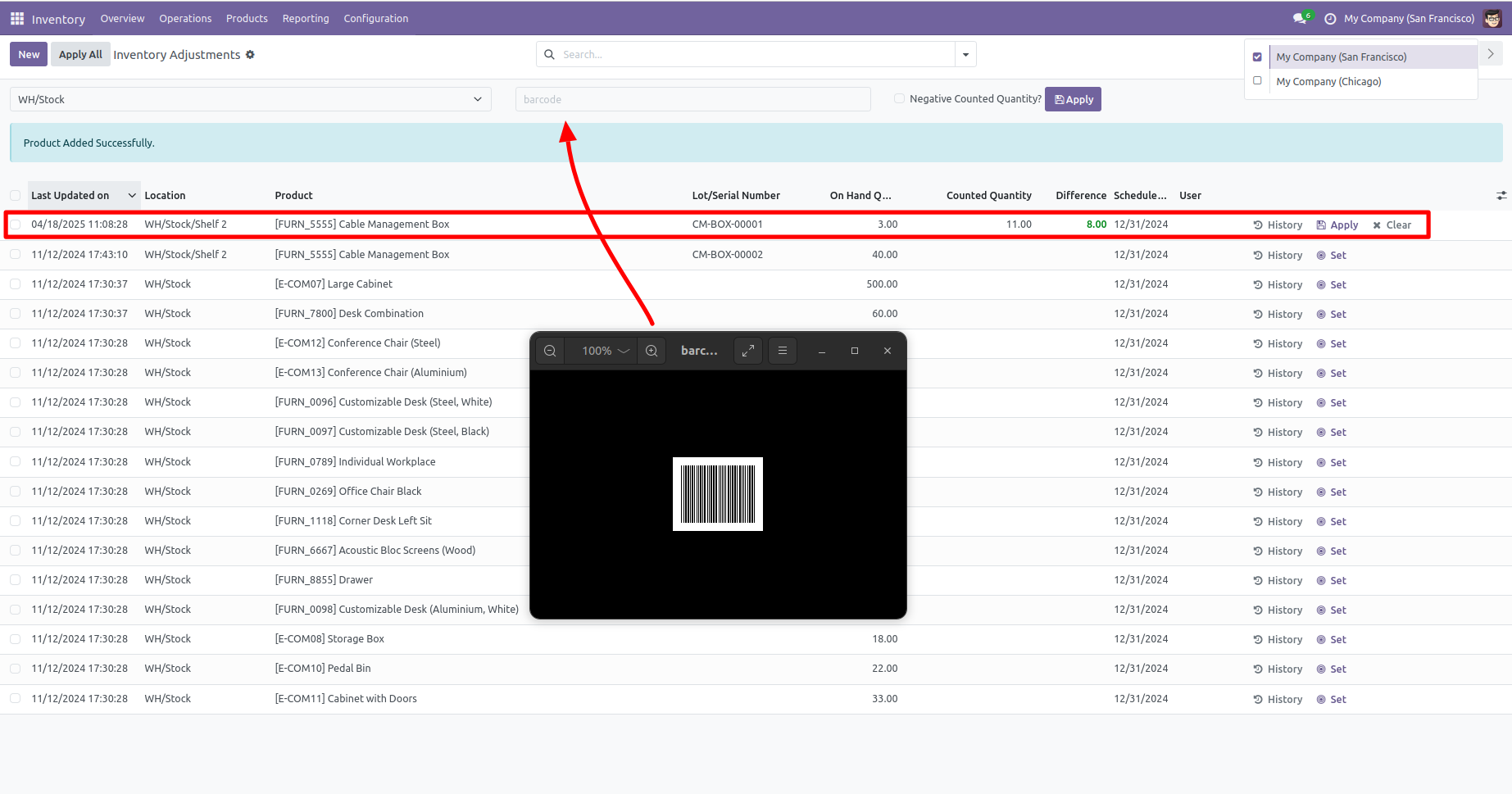The width and height of the screenshot is (1512, 794).
Task: Open History for Conference Chair (Steel)
Action: coord(1278,344)
